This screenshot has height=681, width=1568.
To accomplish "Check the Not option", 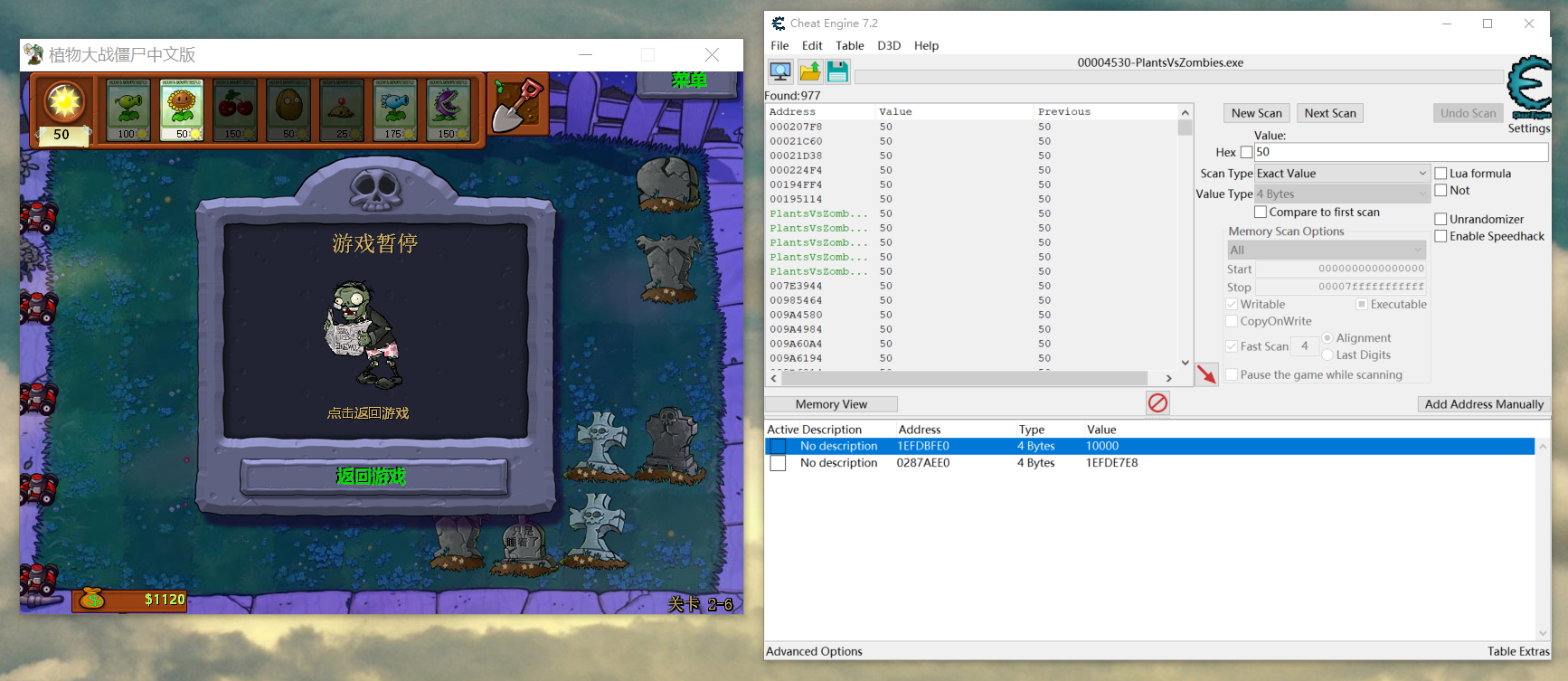I will pyautogui.click(x=1441, y=191).
